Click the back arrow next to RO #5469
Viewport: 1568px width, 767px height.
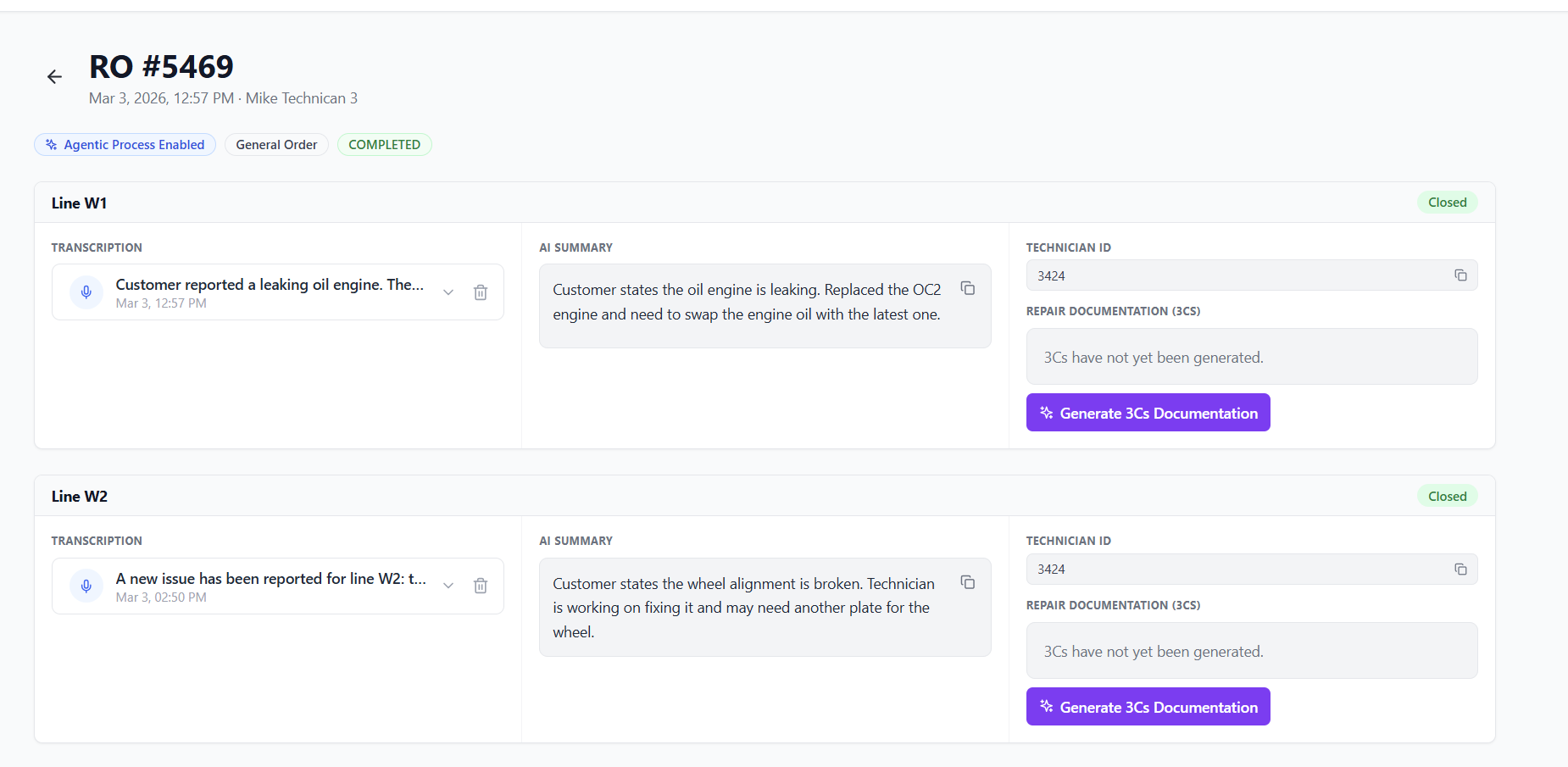[x=54, y=77]
